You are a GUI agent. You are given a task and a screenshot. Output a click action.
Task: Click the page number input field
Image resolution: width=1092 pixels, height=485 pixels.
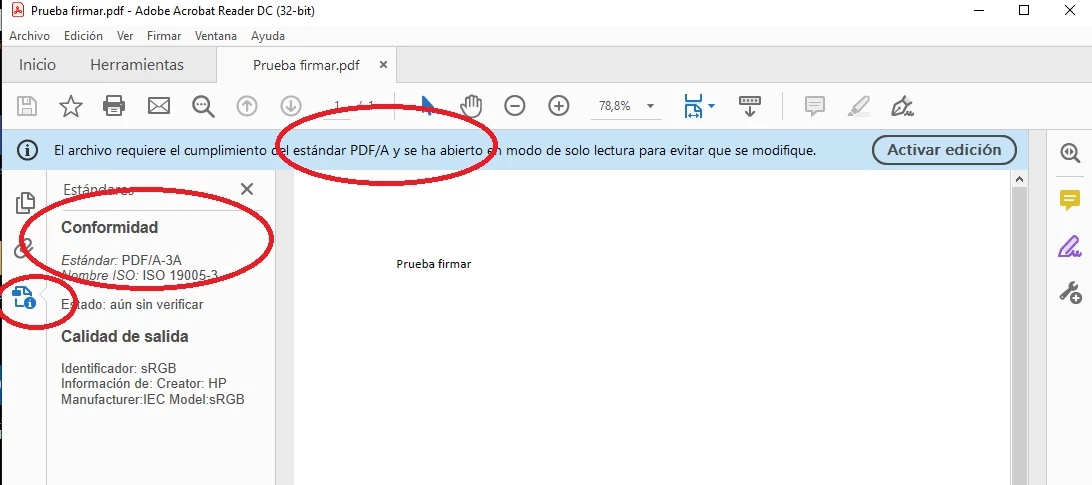click(x=339, y=106)
